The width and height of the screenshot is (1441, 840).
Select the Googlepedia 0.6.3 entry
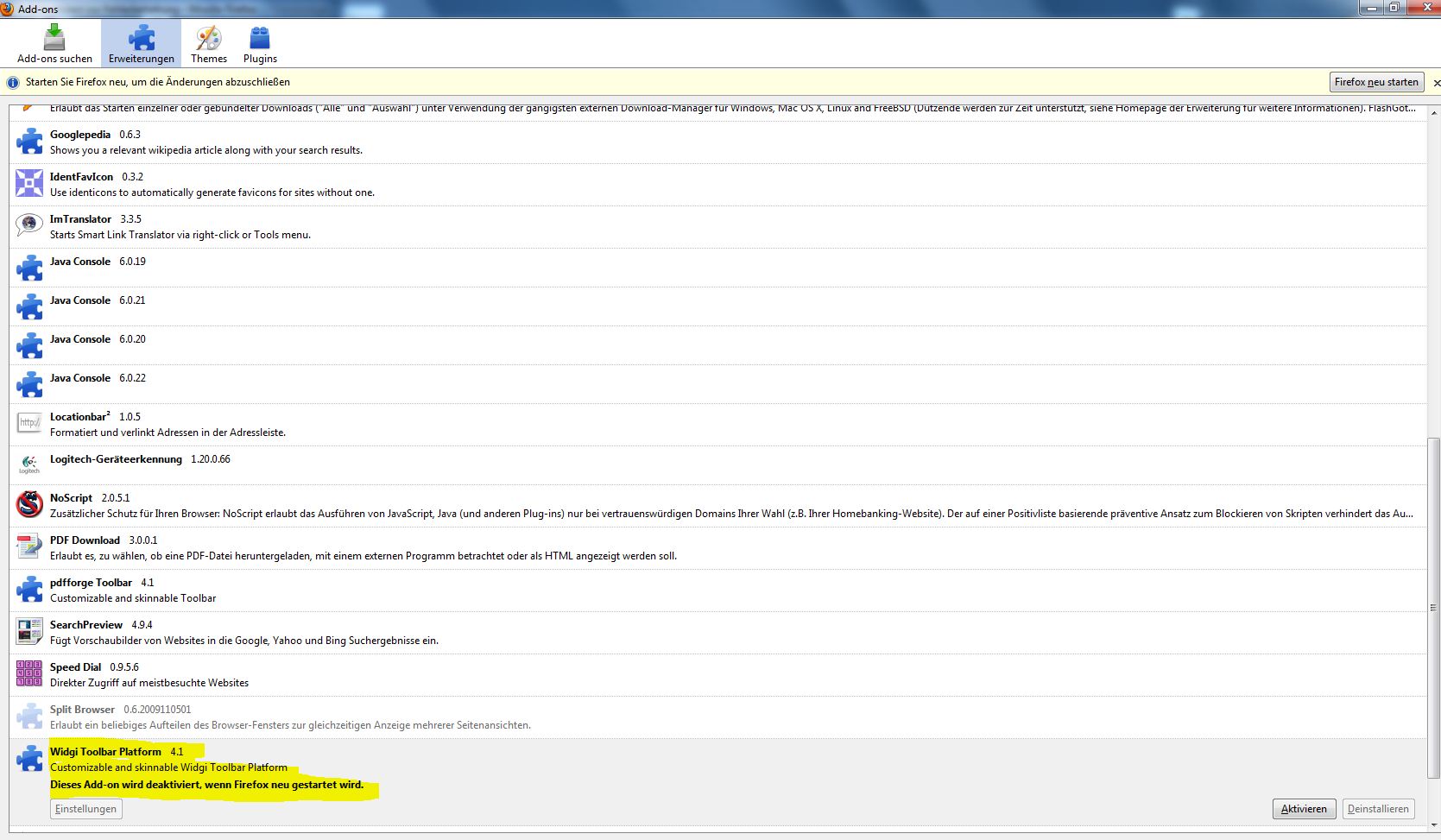pyautogui.click(x=717, y=142)
